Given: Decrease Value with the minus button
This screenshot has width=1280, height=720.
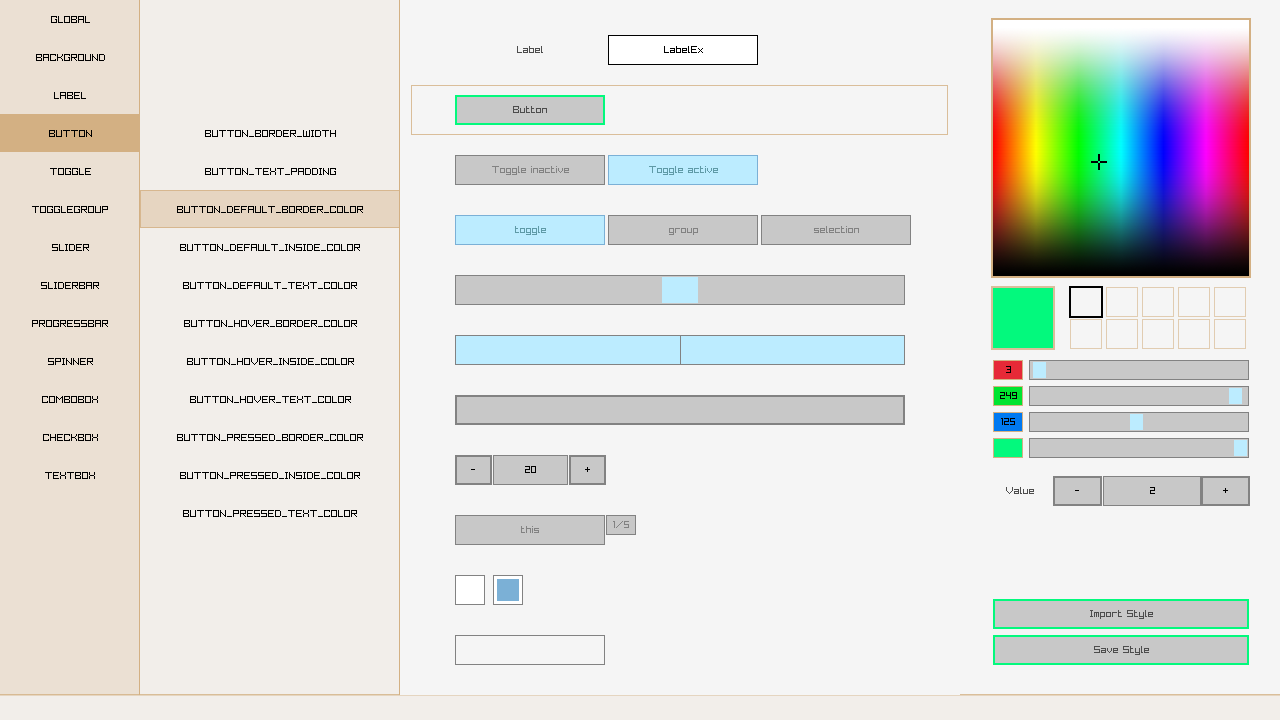Looking at the screenshot, I should pos(1077,491).
